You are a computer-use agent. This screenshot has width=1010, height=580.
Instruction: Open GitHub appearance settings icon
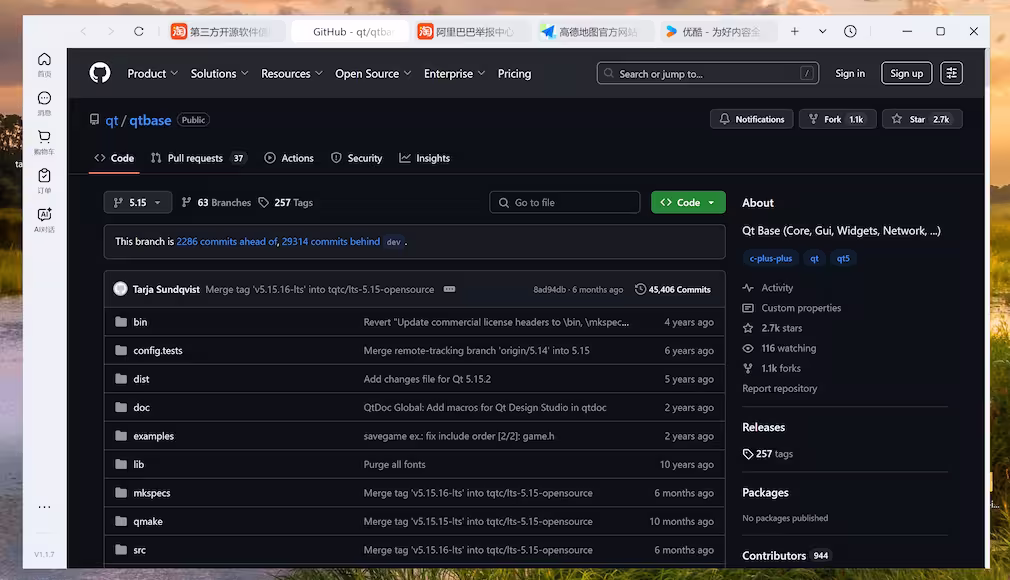951,73
